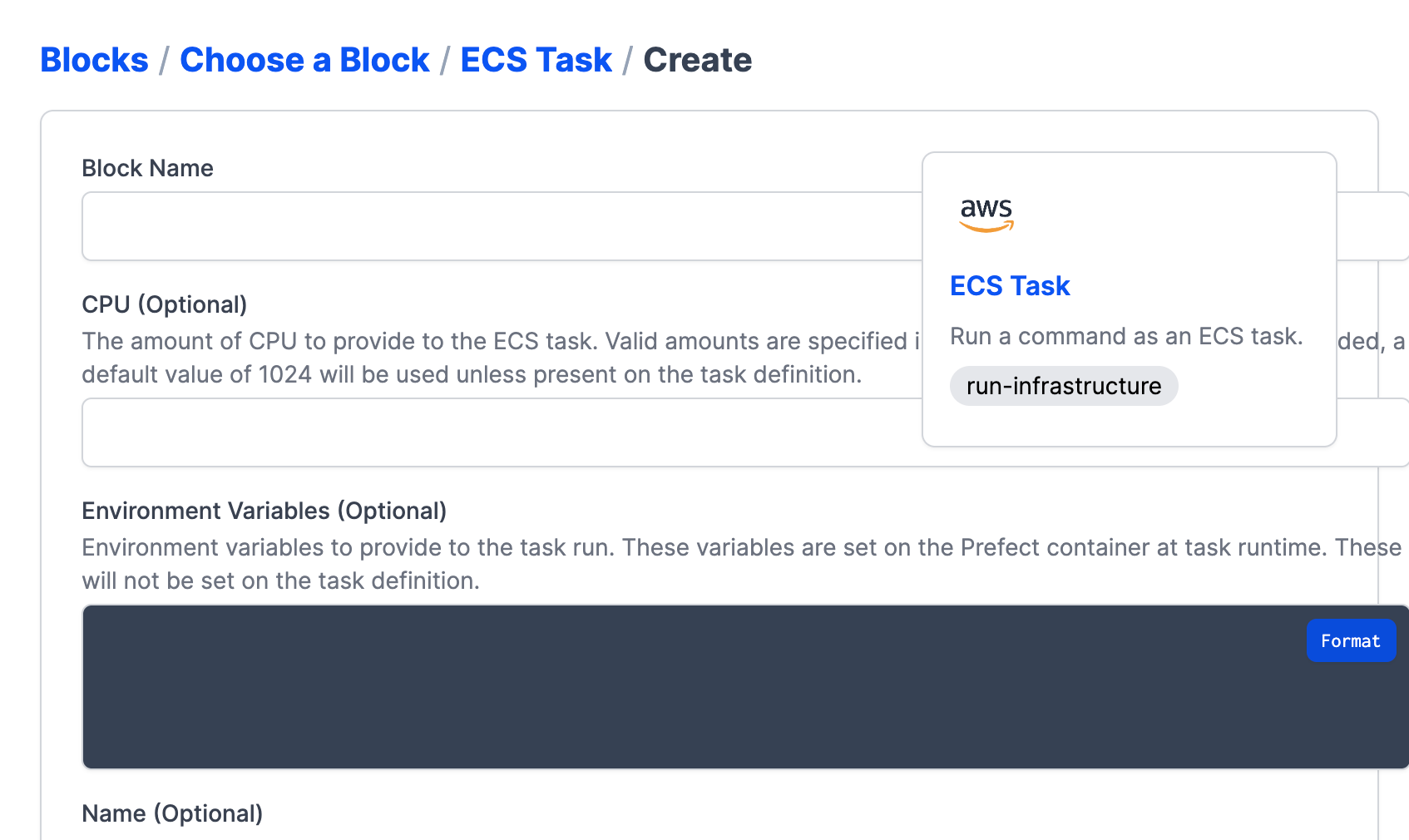The height and width of the screenshot is (840, 1409).
Task: Select the Name (Optional) field label
Action: point(171,813)
